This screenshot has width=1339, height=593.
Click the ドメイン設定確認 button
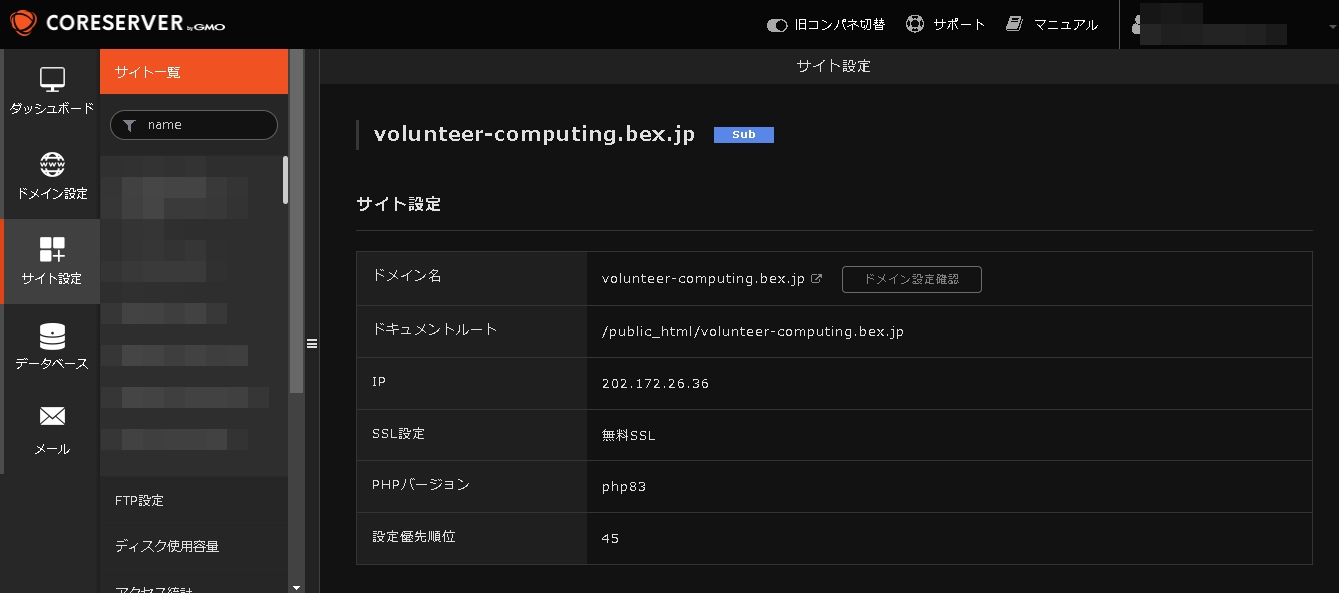[x=911, y=279]
